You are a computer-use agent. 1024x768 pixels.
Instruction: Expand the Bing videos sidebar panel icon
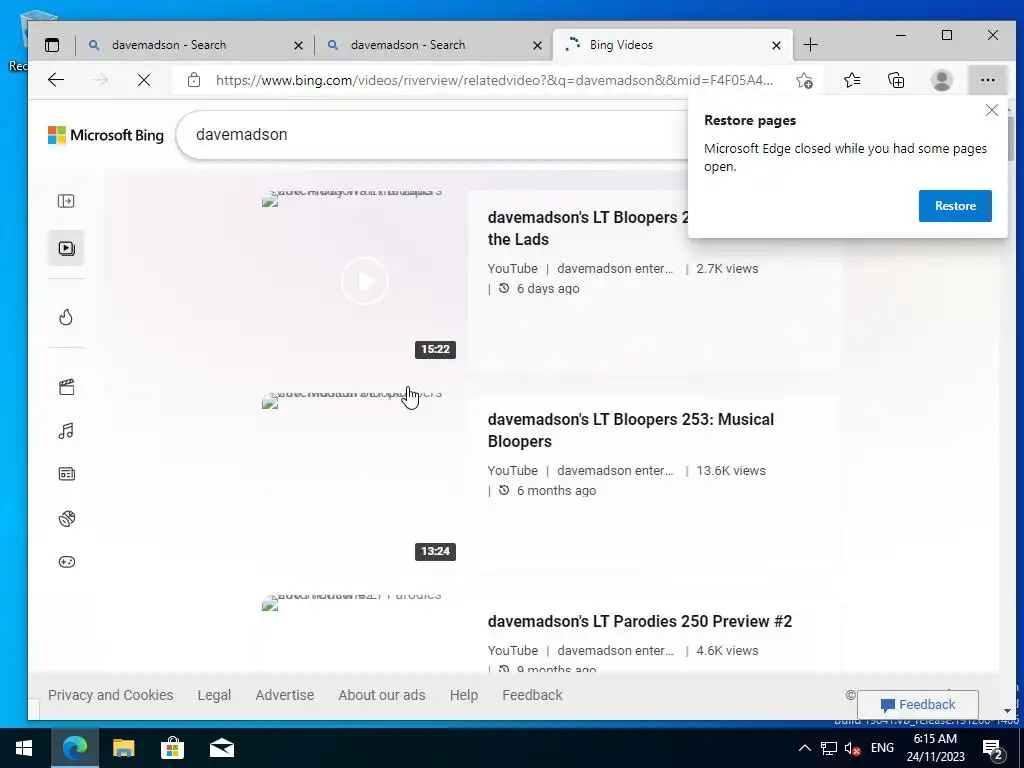(66, 201)
